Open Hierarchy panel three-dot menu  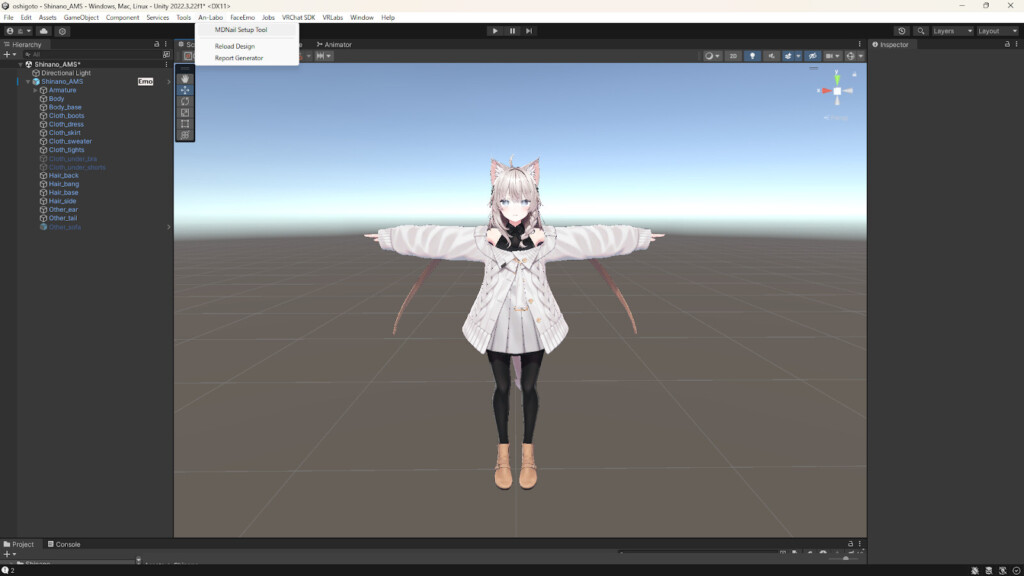(x=165, y=44)
